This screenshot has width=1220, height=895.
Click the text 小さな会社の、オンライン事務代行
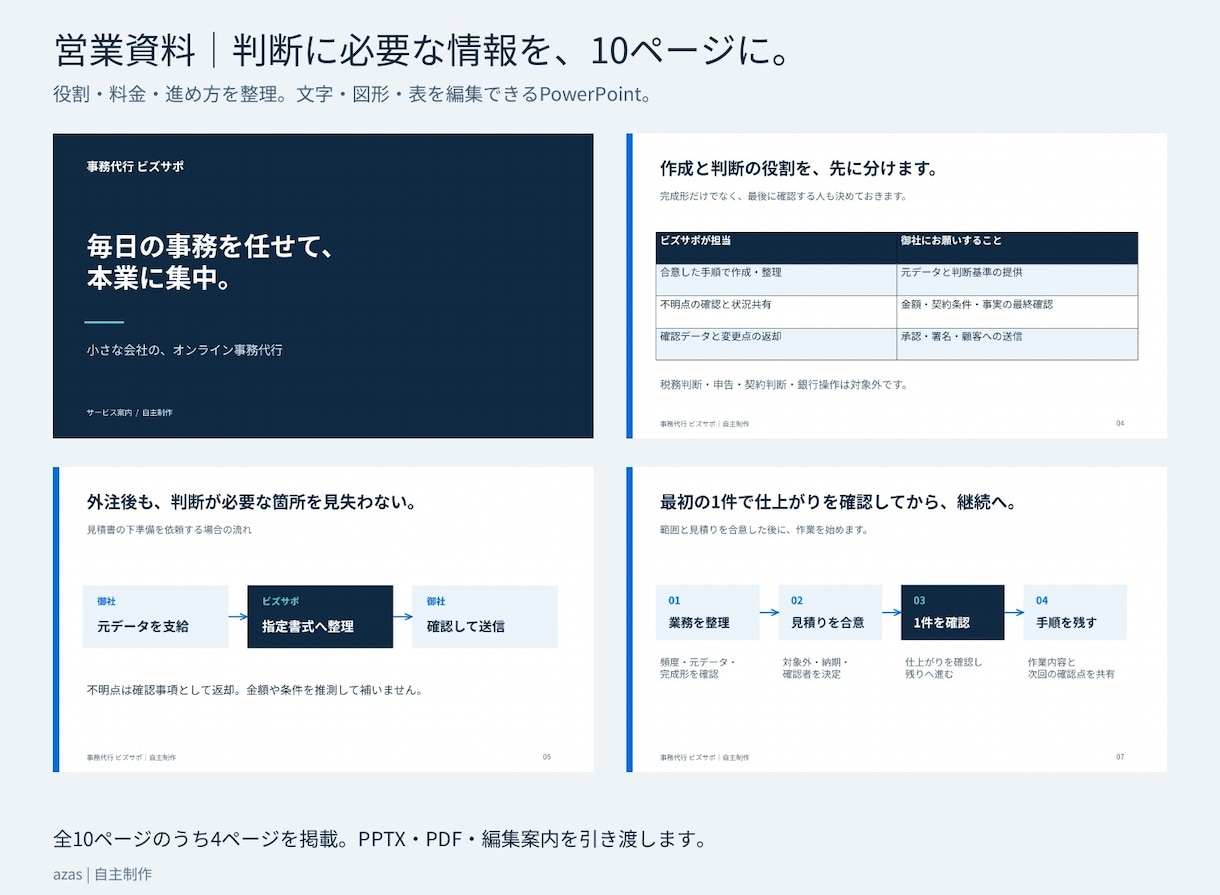tap(185, 350)
